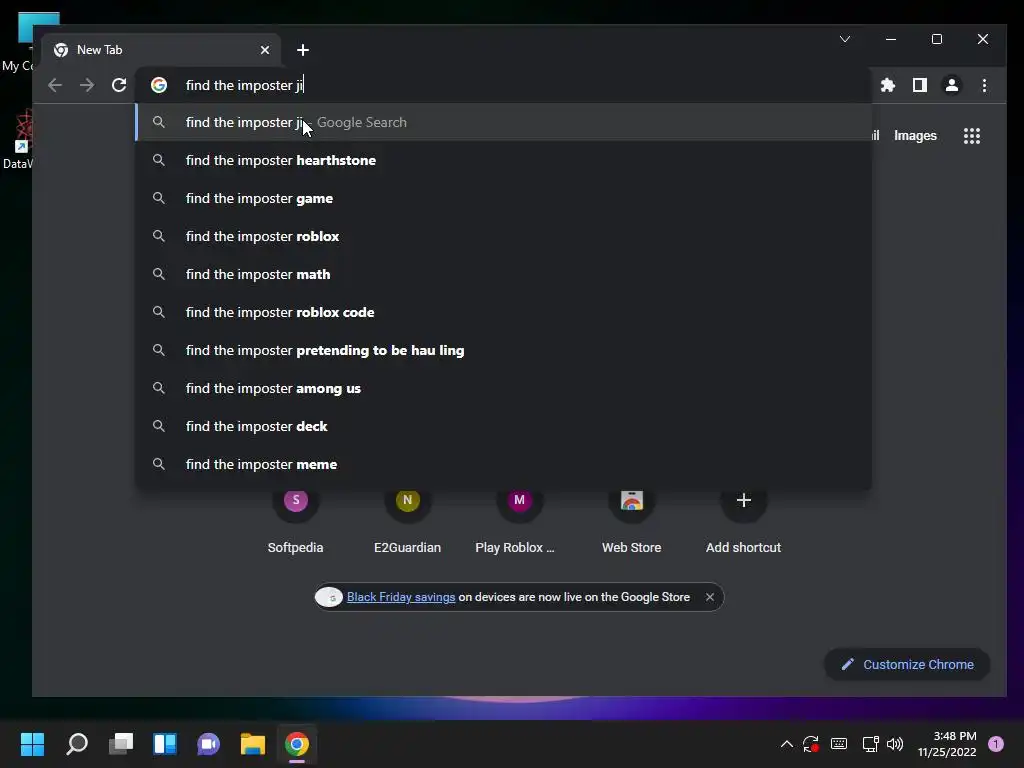The width and height of the screenshot is (1024, 768).
Task: Open the volume speaker tray icon
Action: [x=895, y=744]
